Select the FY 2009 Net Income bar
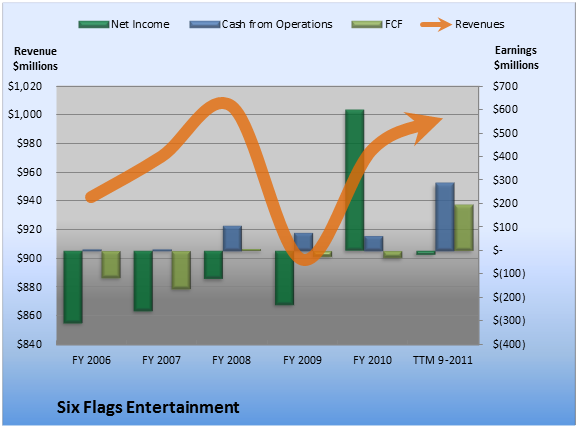The image size is (577, 427). 284,278
